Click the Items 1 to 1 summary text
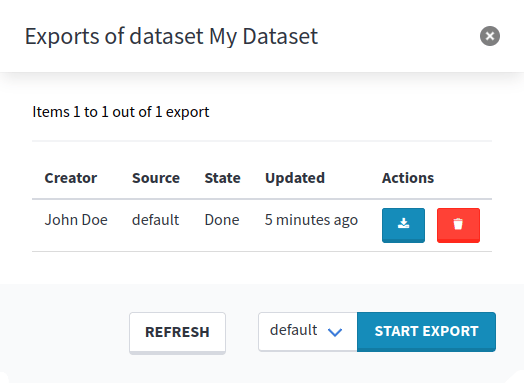Screen dimensions: 524x383 (121, 112)
